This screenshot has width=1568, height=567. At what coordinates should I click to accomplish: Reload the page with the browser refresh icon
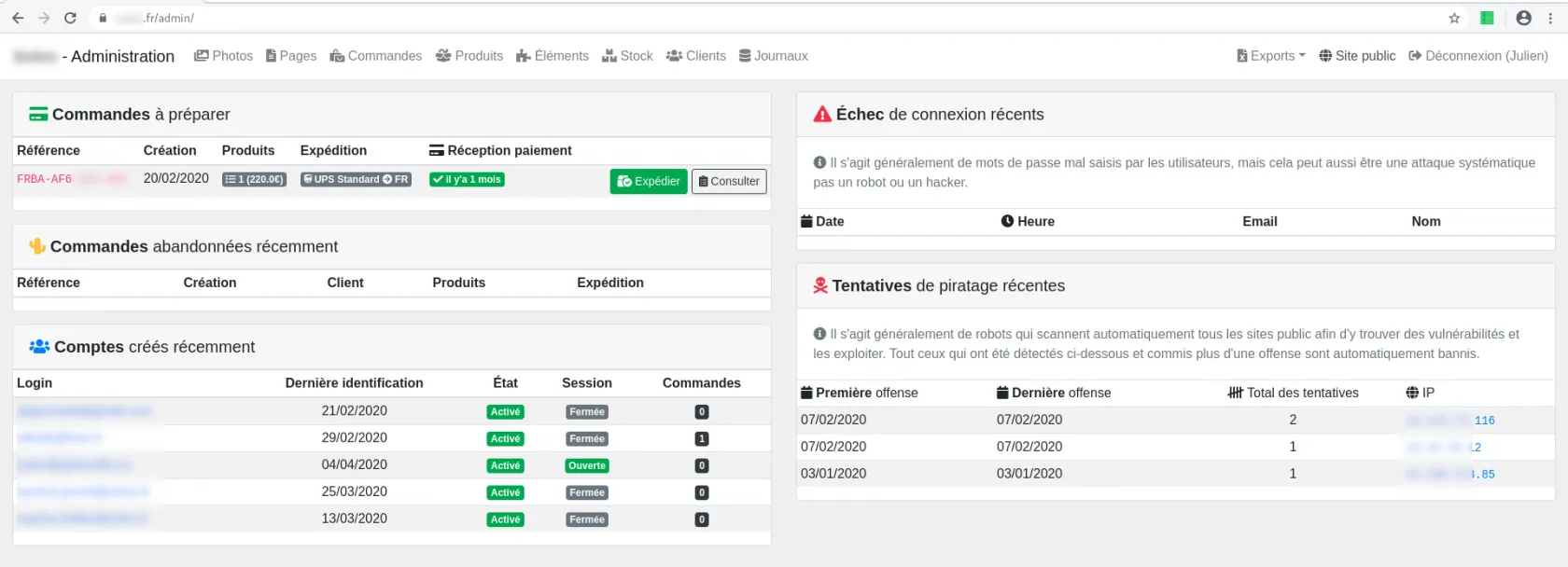point(70,18)
